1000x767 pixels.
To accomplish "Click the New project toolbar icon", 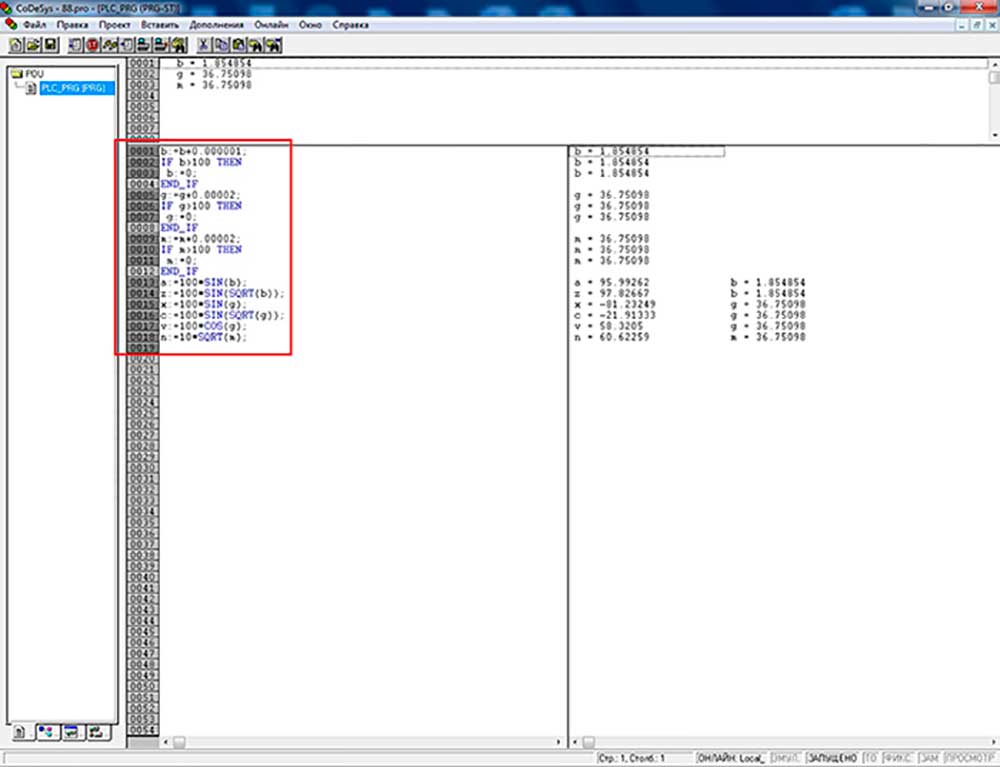I will pyautogui.click(x=16, y=45).
